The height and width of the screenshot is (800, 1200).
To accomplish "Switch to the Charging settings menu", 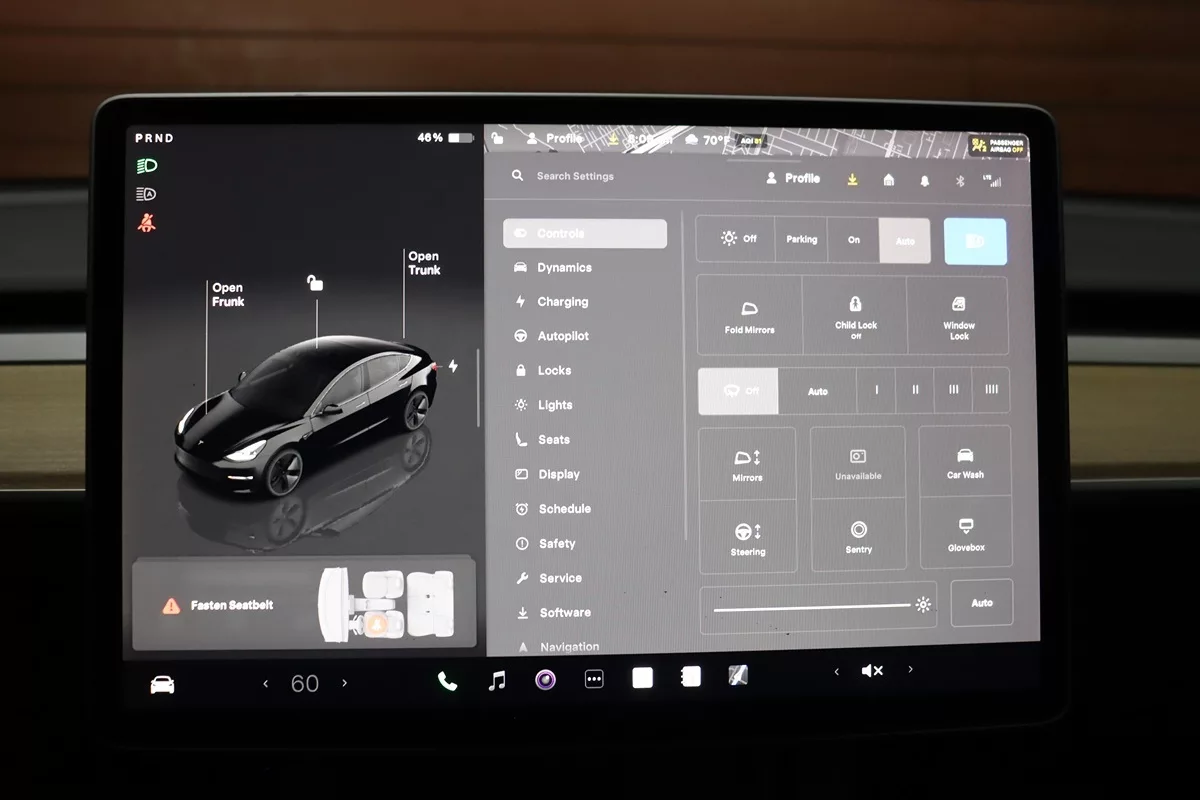I will coord(562,302).
